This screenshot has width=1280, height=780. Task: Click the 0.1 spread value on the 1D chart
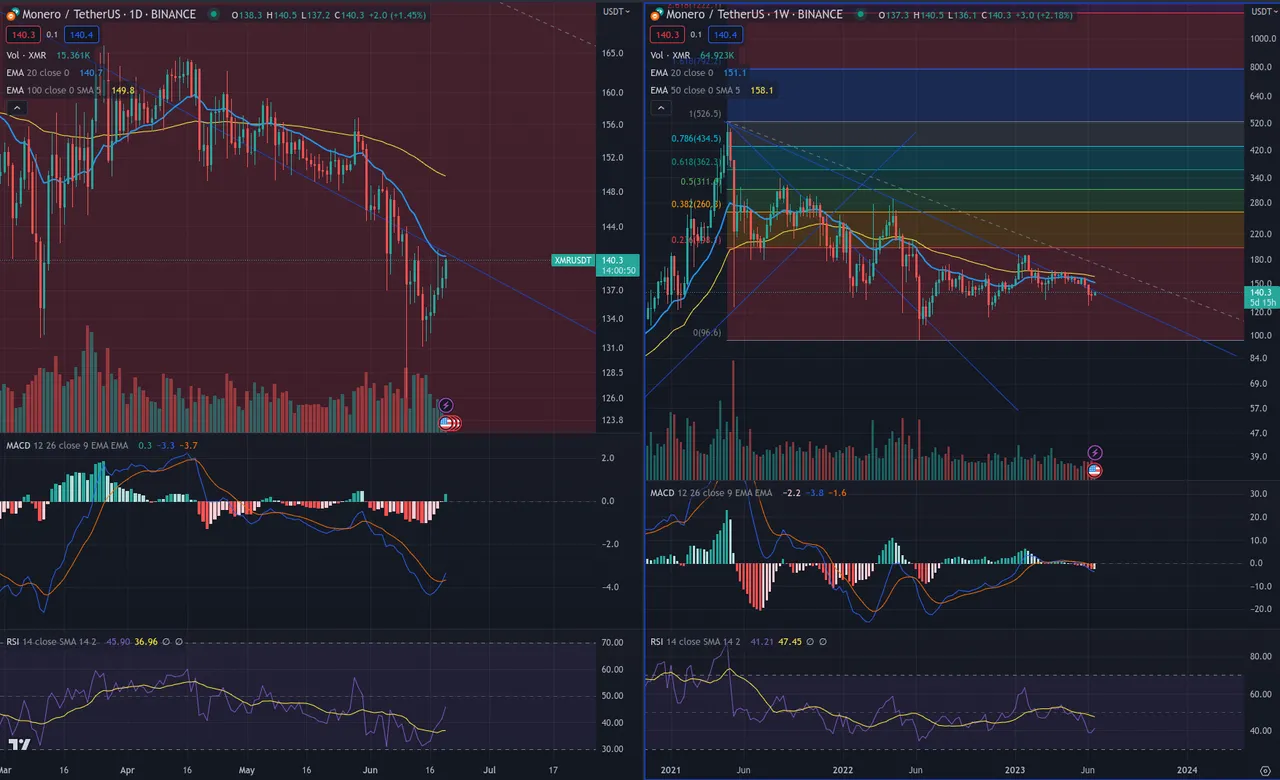point(52,35)
